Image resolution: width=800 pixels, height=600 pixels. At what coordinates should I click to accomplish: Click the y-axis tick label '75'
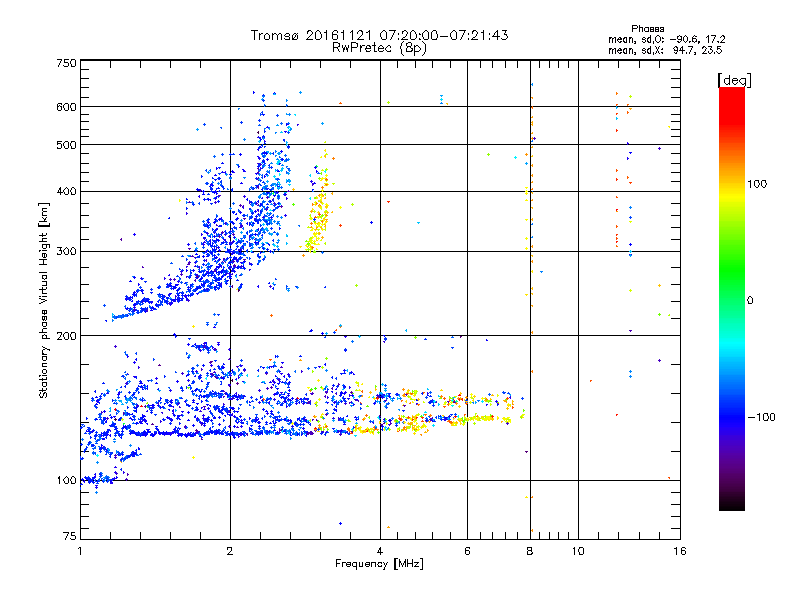pyautogui.click(x=69, y=536)
